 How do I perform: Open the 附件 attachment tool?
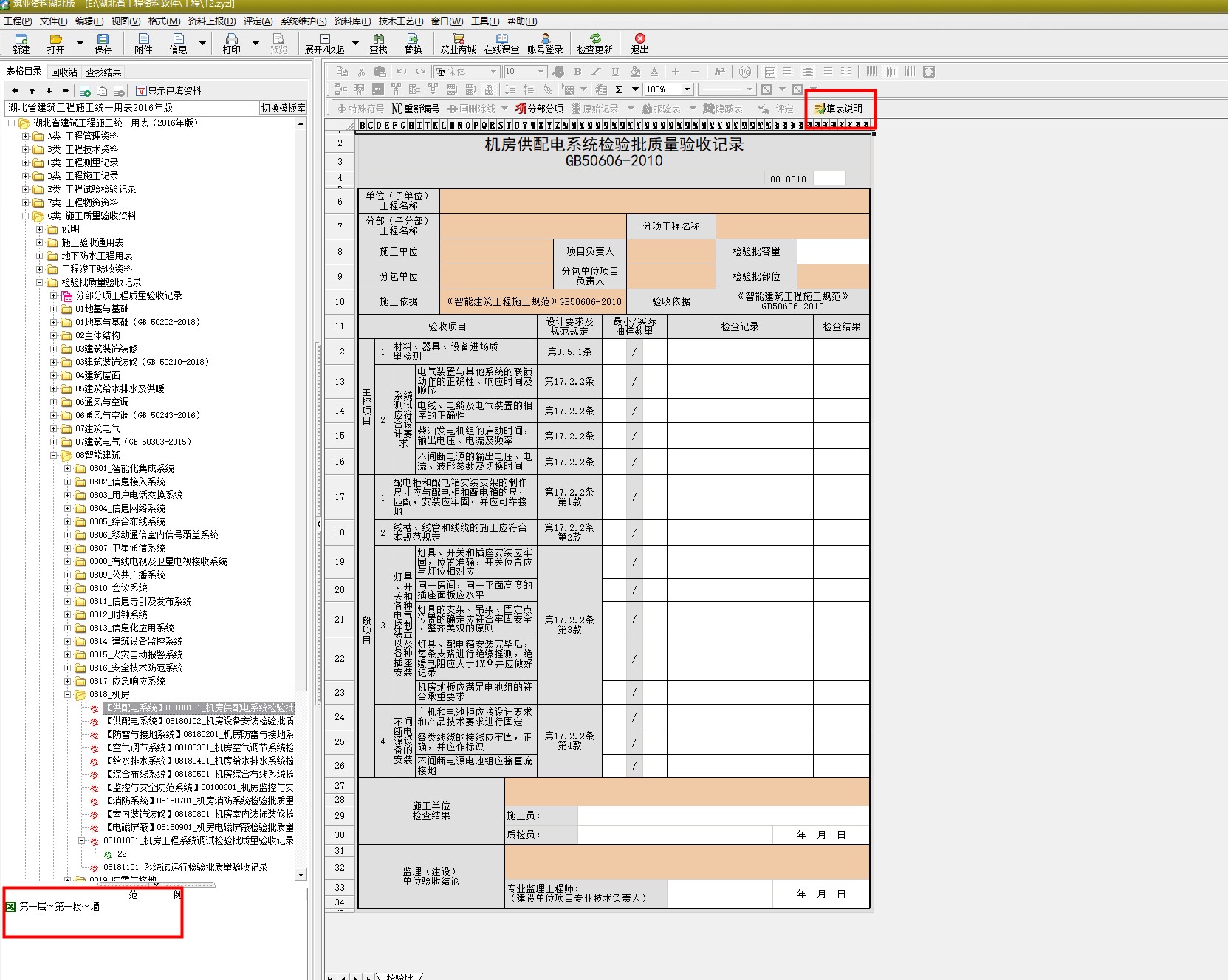143,44
